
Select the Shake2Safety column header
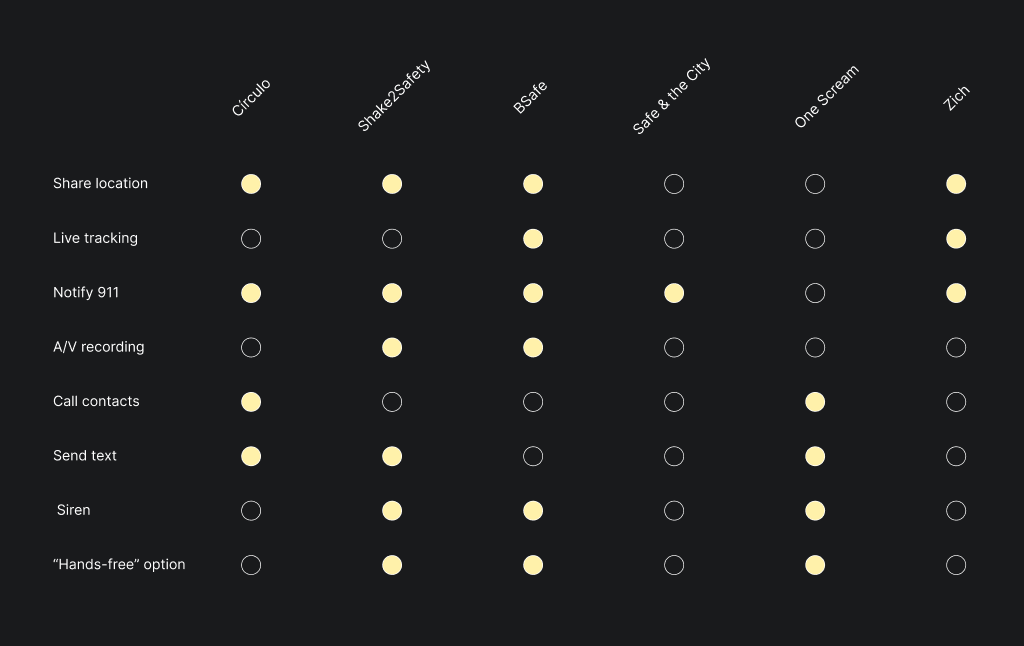pos(394,96)
